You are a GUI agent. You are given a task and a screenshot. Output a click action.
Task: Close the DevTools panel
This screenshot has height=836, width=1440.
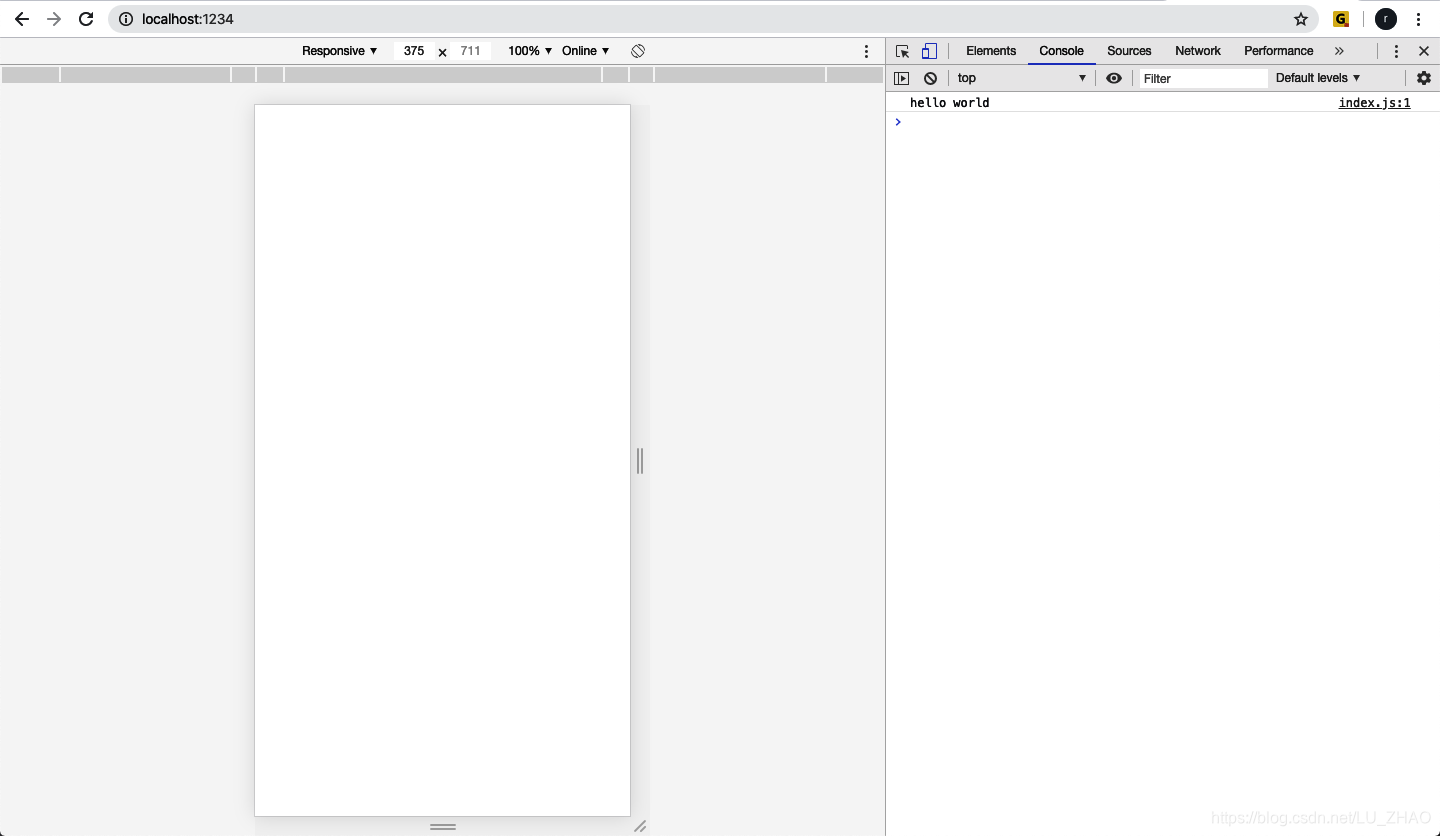(1424, 51)
